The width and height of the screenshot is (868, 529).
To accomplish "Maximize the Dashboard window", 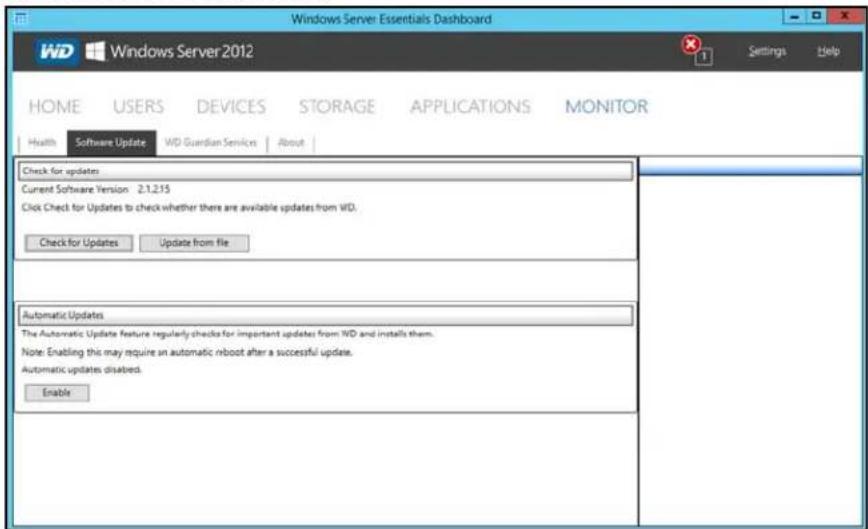I will click(x=816, y=17).
